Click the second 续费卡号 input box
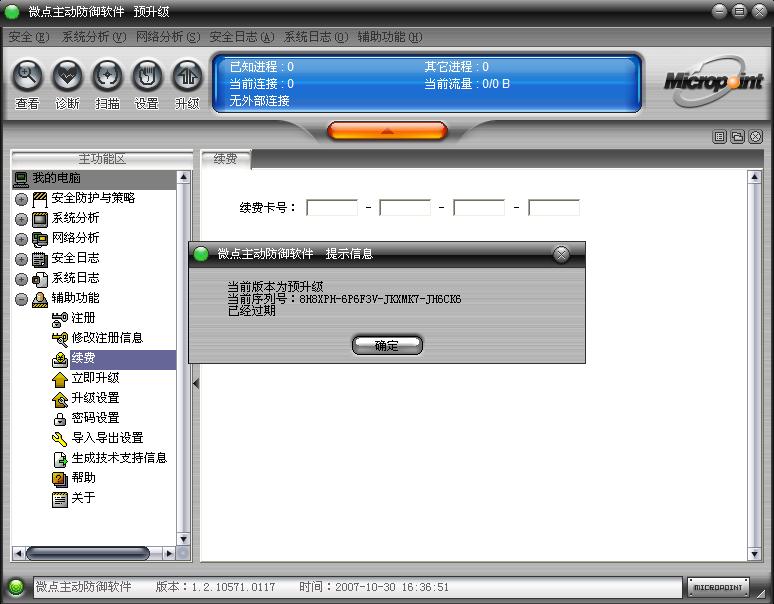 pos(405,208)
